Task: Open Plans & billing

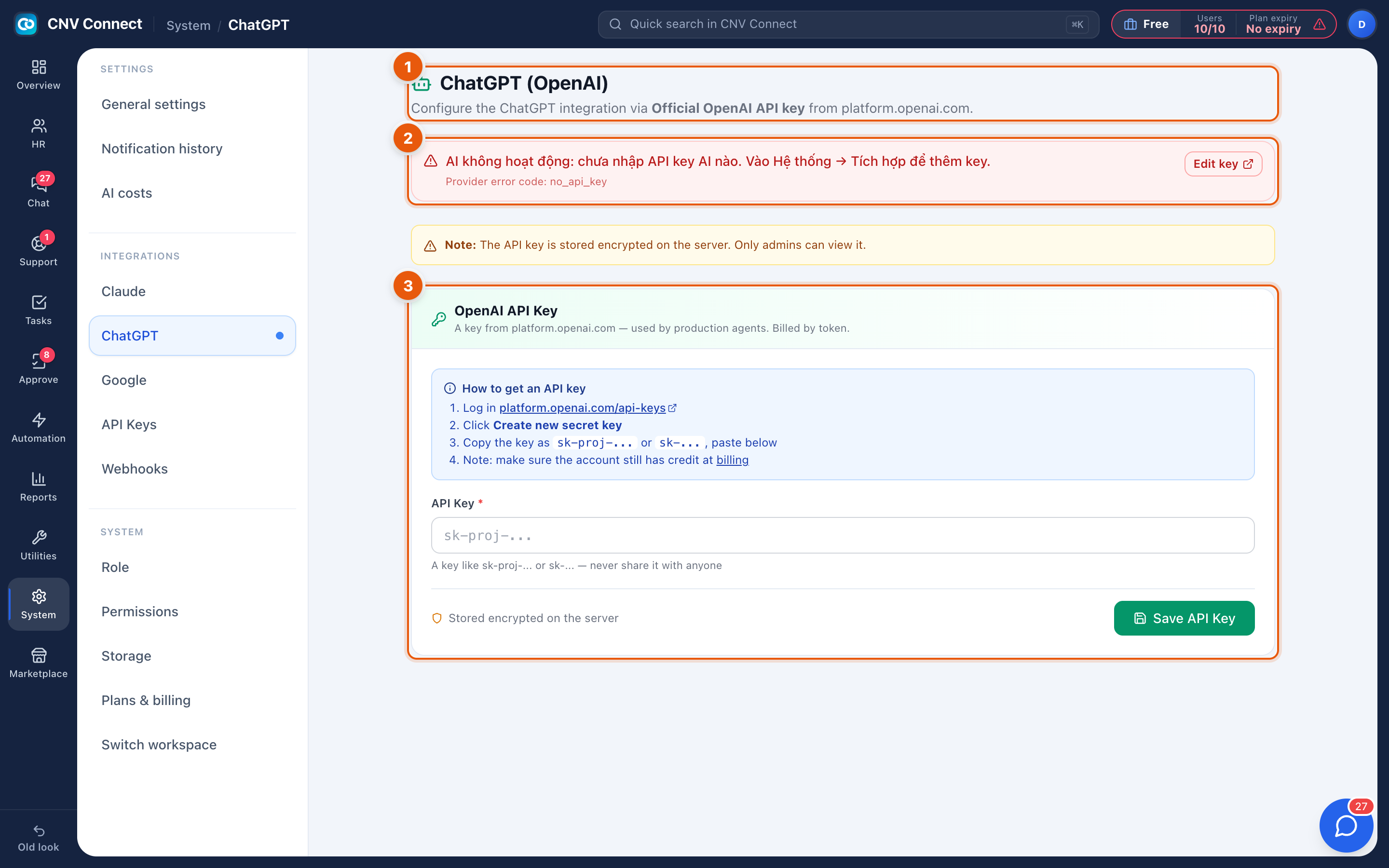Action: click(x=192, y=700)
